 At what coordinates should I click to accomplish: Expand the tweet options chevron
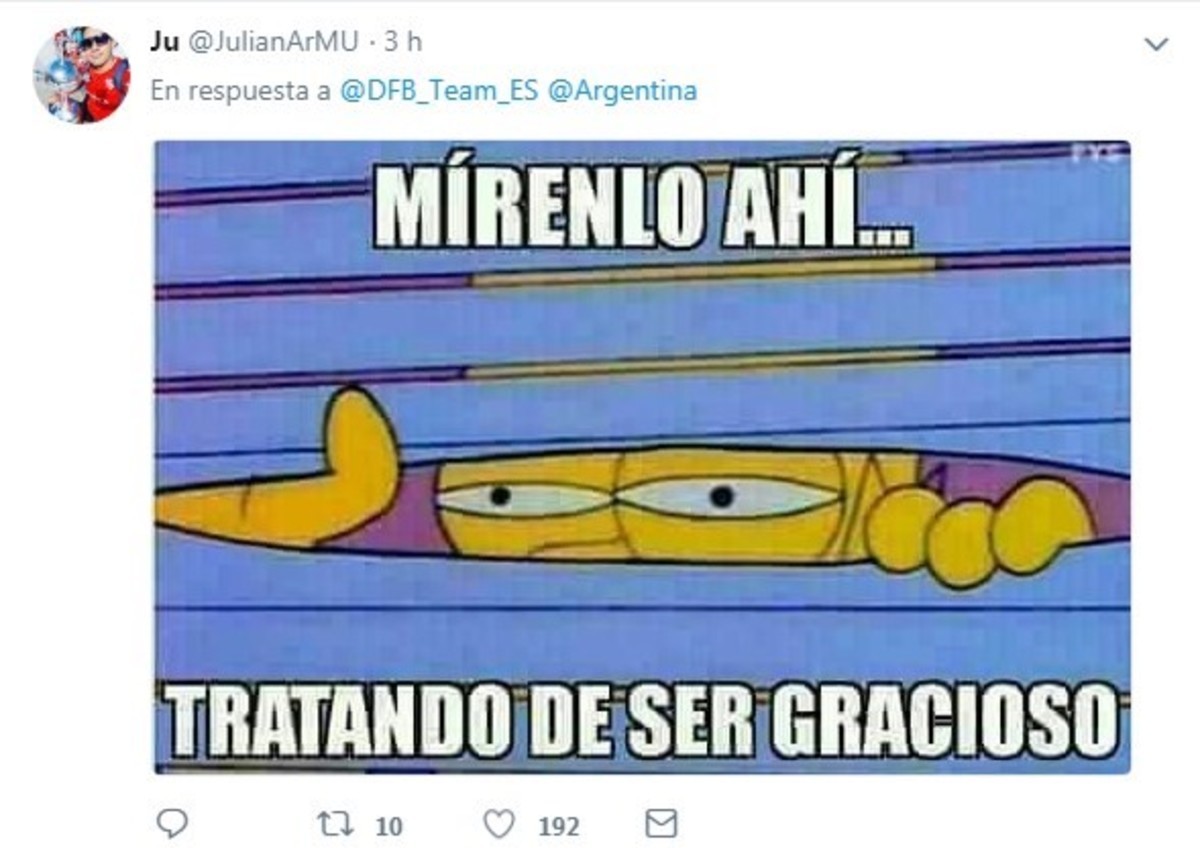tap(1156, 44)
